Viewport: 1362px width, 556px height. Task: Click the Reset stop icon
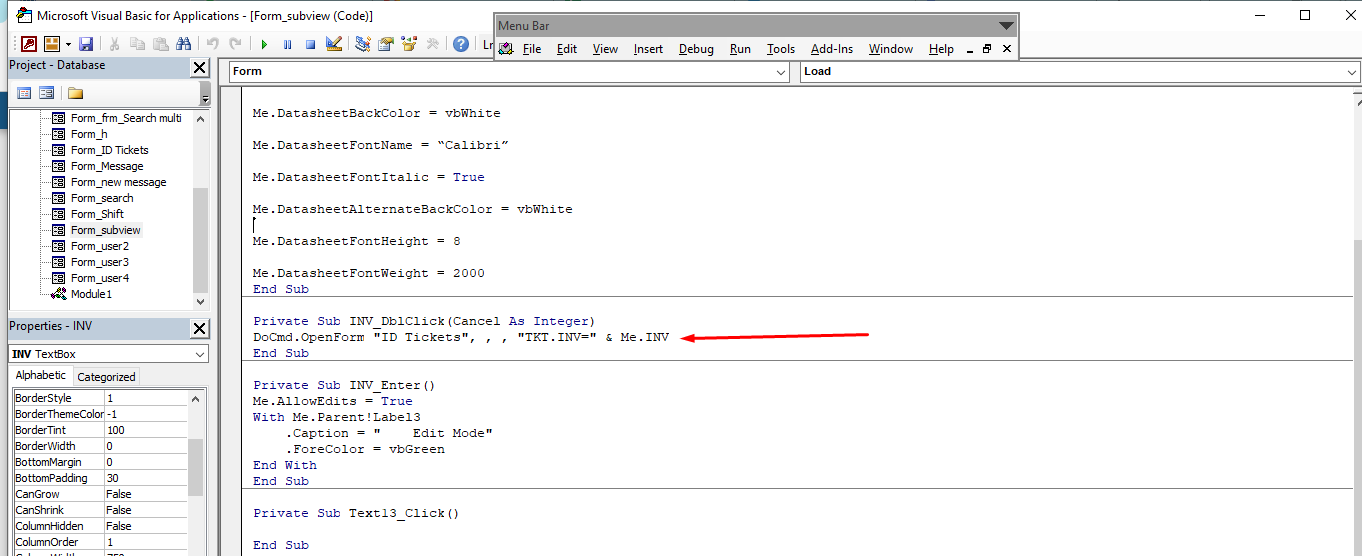(310, 44)
